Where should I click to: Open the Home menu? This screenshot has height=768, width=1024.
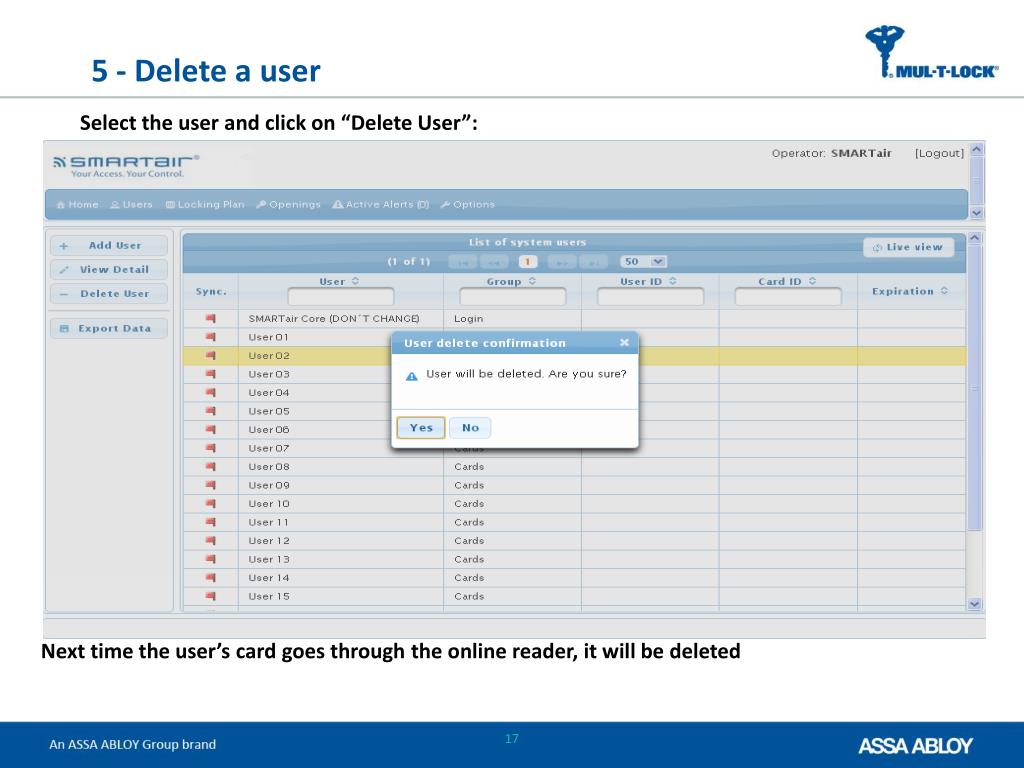(78, 204)
